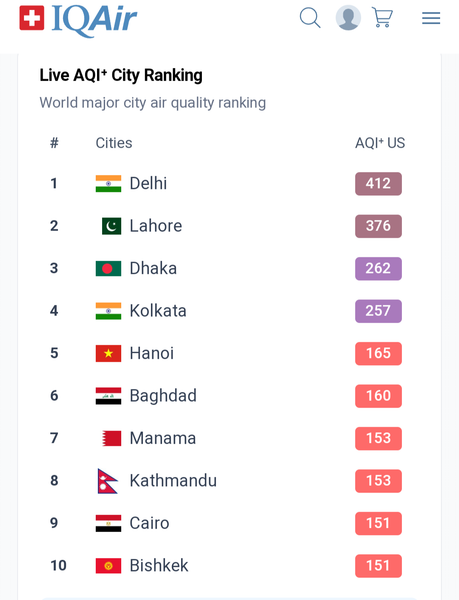Click India flag next to Delhi
459x600 pixels.
pyautogui.click(x=108, y=184)
